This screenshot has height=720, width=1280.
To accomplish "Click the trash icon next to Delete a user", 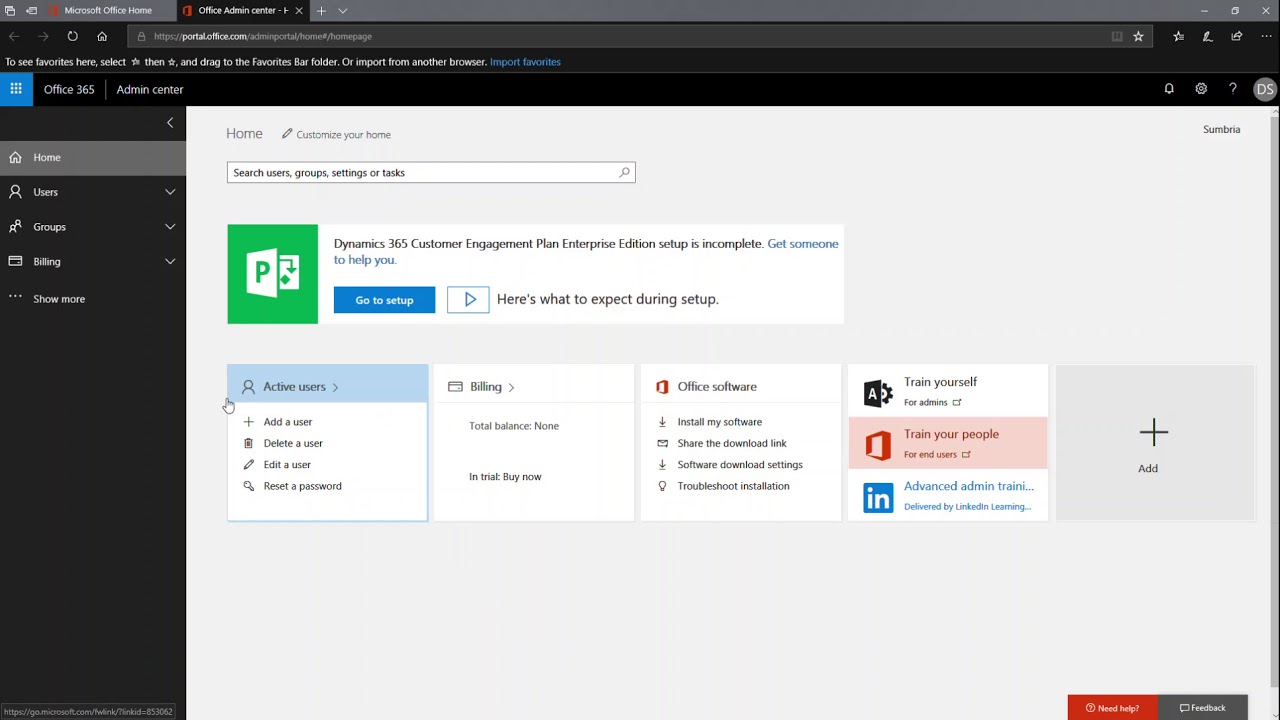I will click(249, 443).
